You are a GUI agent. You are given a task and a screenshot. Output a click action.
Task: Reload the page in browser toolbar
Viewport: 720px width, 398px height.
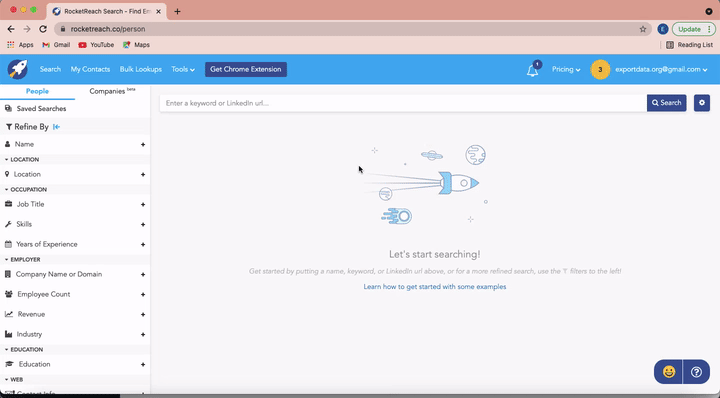[43, 29]
